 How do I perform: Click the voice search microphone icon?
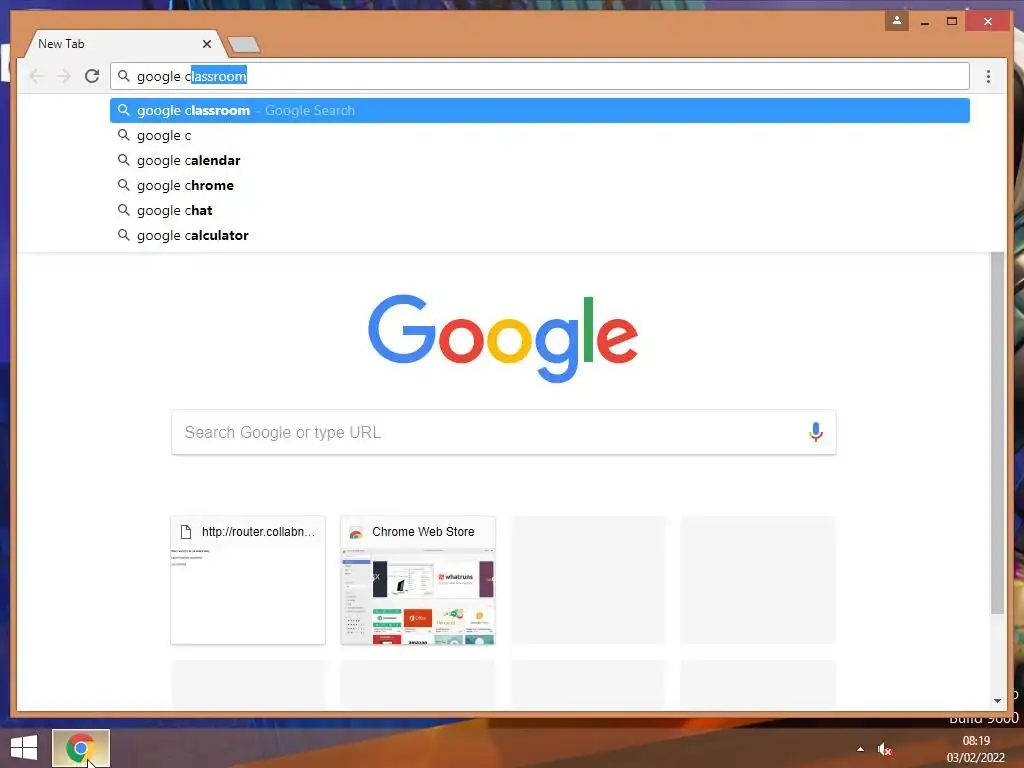(x=816, y=432)
